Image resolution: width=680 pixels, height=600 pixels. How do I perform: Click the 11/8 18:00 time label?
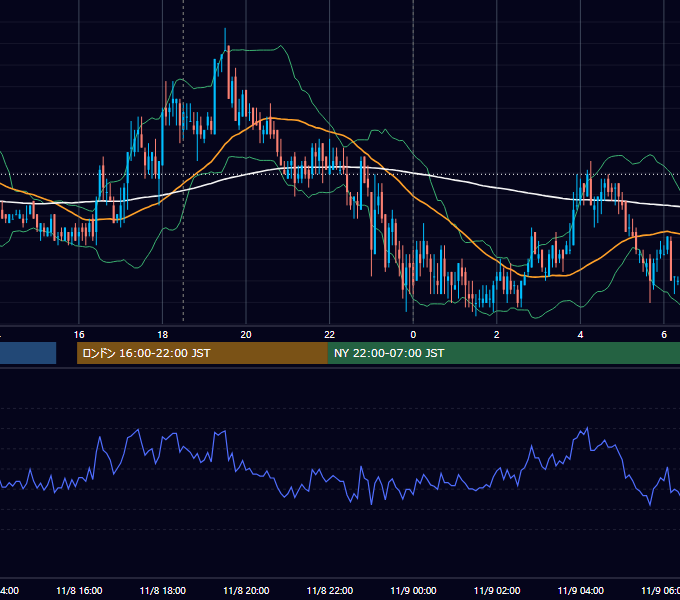click(x=163, y=590)
